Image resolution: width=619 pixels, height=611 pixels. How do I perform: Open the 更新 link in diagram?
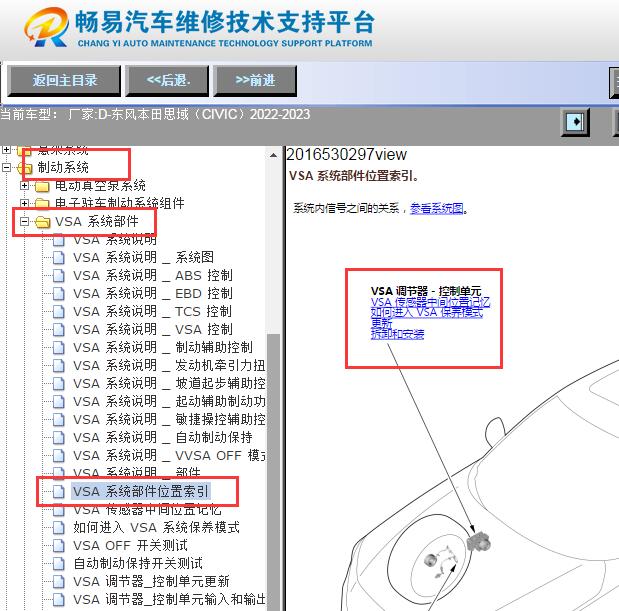[381, 323]
